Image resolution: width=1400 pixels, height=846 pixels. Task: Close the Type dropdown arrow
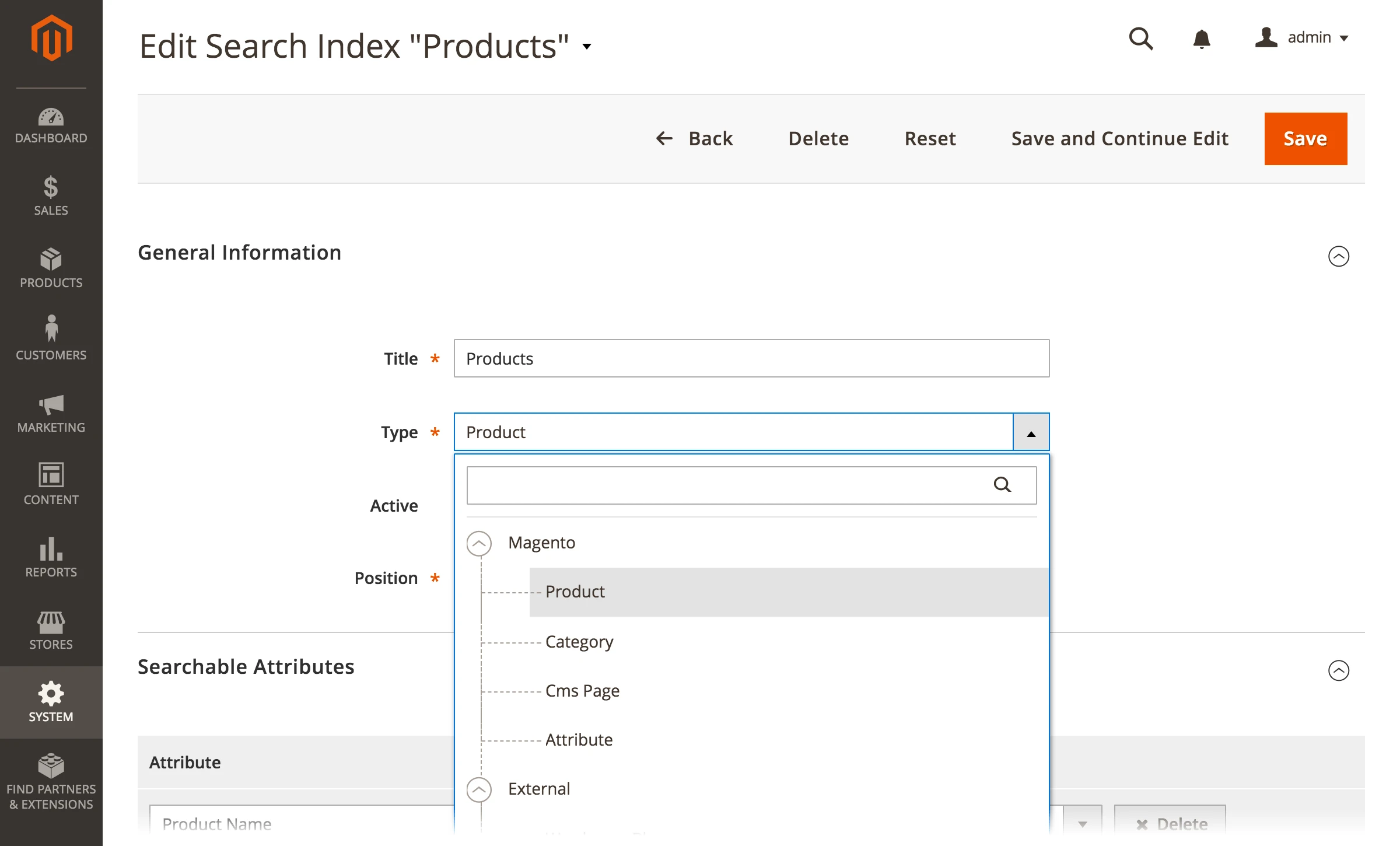(x=1031, y=432)
